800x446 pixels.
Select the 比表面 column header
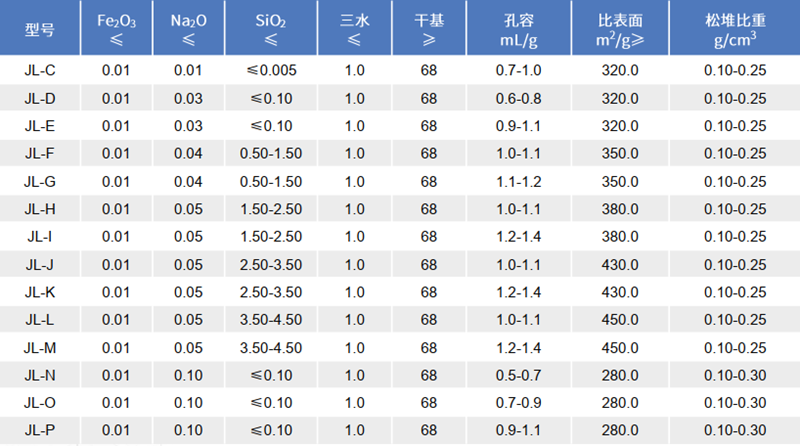click(x=620, y=29)
